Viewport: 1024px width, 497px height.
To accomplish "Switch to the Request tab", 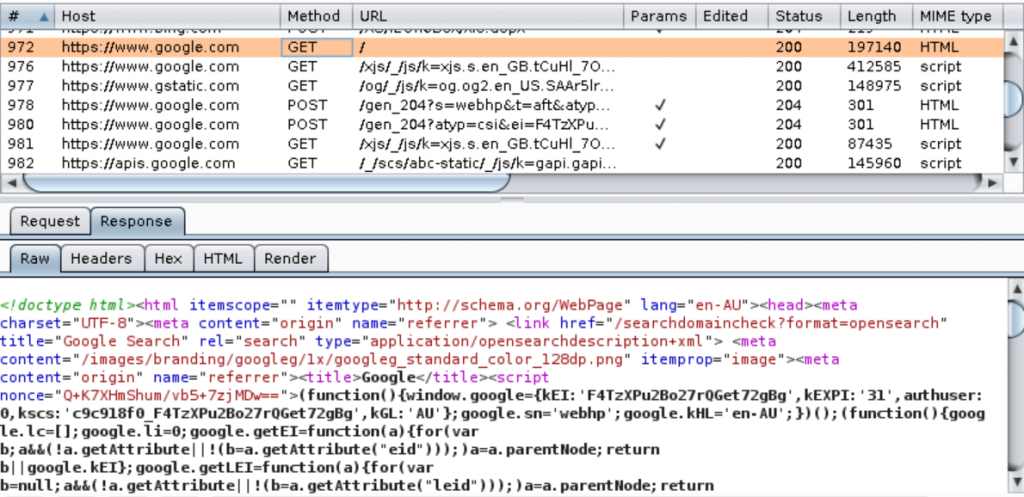I will (x=50, y=222).
